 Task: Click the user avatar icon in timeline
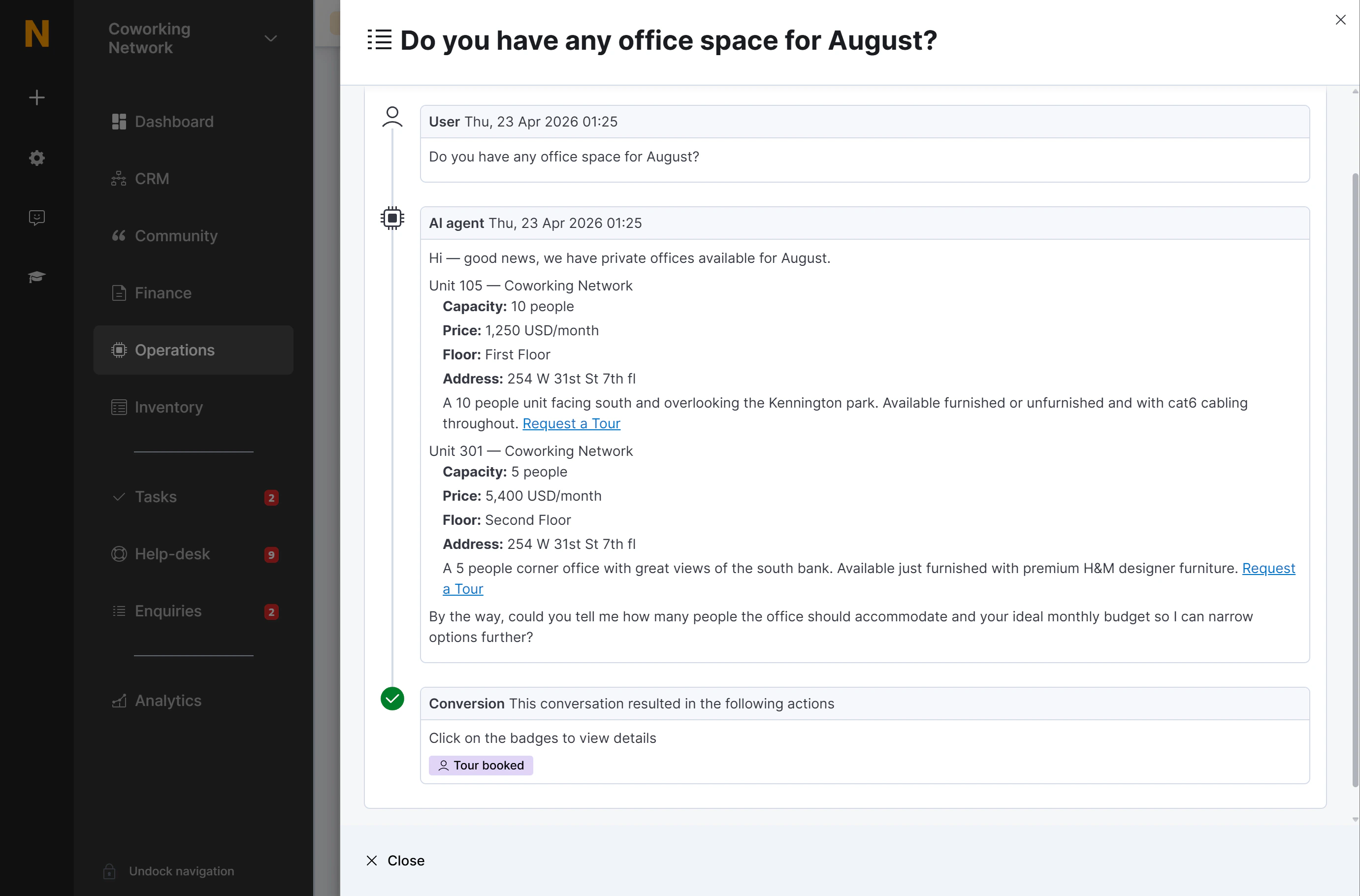(392, 117)
